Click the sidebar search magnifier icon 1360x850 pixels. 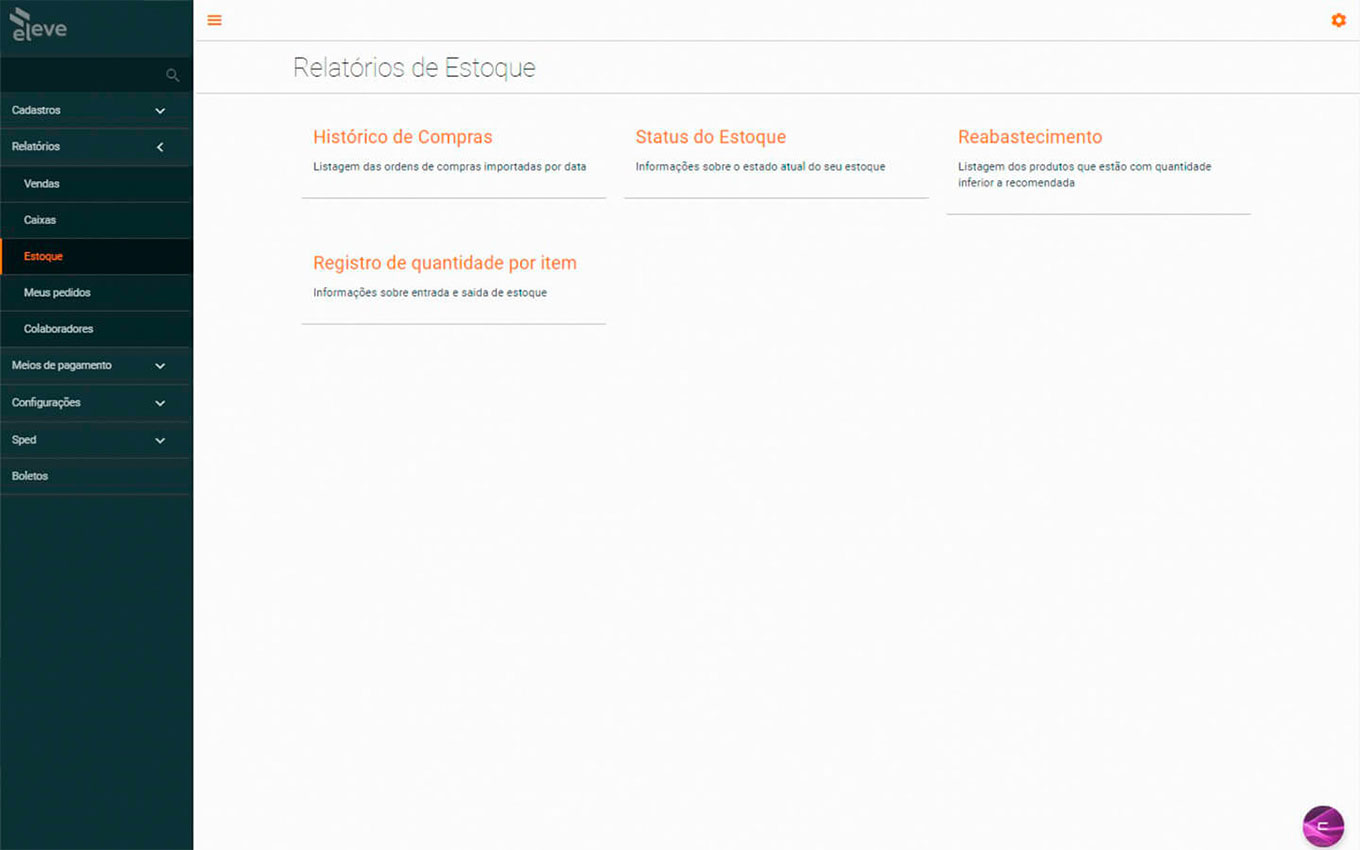pyautogui.click(x=172, y=75)
